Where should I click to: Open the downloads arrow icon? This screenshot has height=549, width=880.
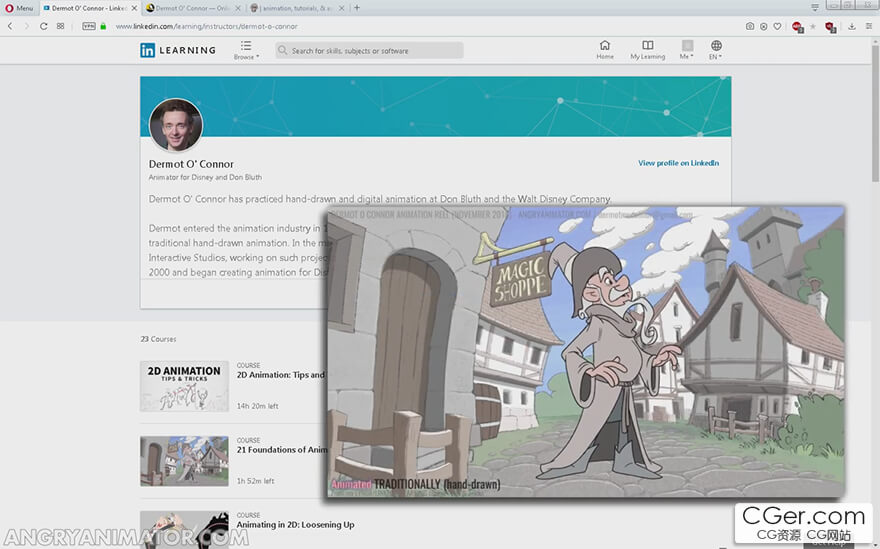click(x=852, y=26)
